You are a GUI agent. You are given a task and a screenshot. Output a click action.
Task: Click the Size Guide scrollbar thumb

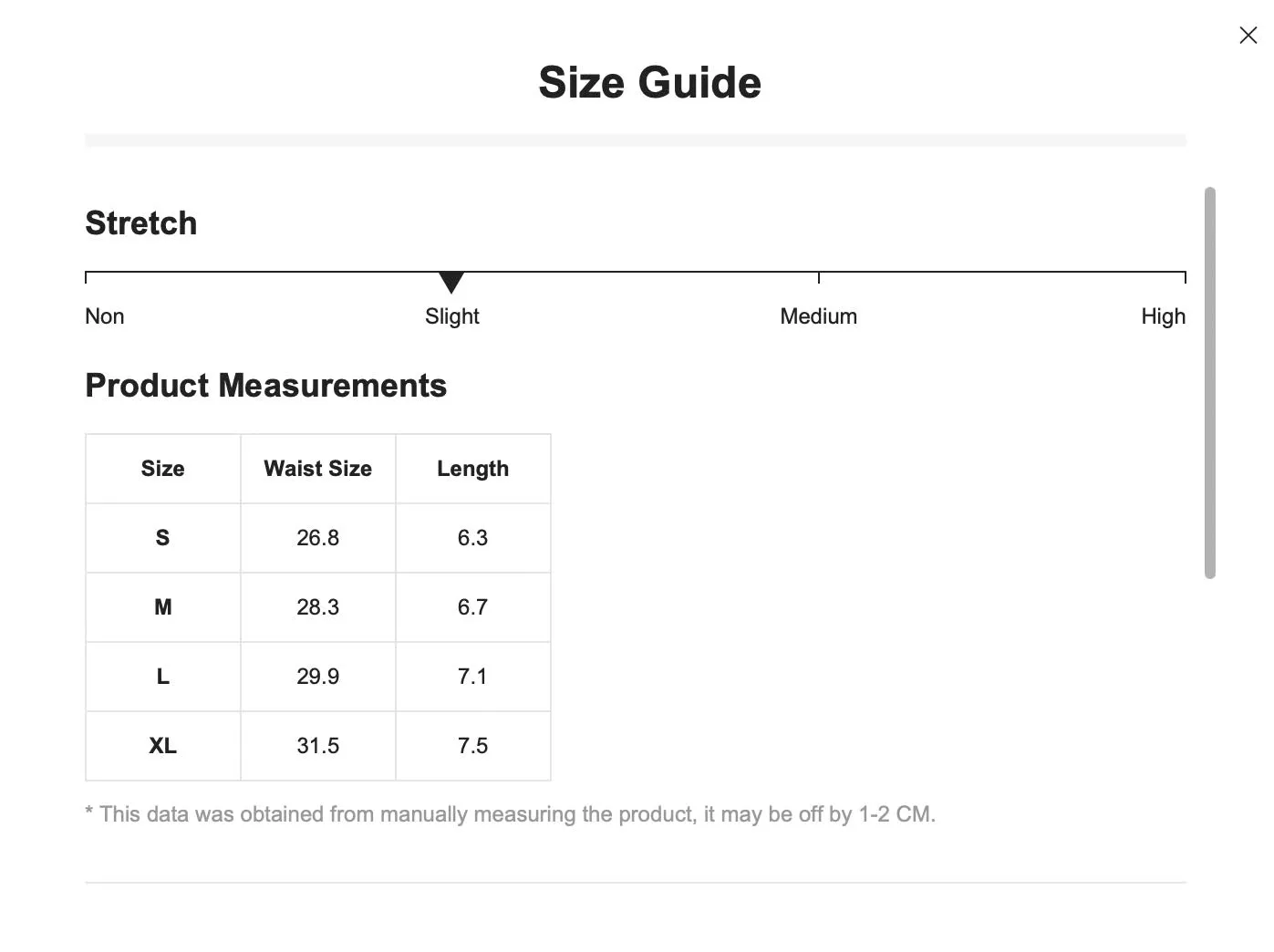[x=1210, y=383]
